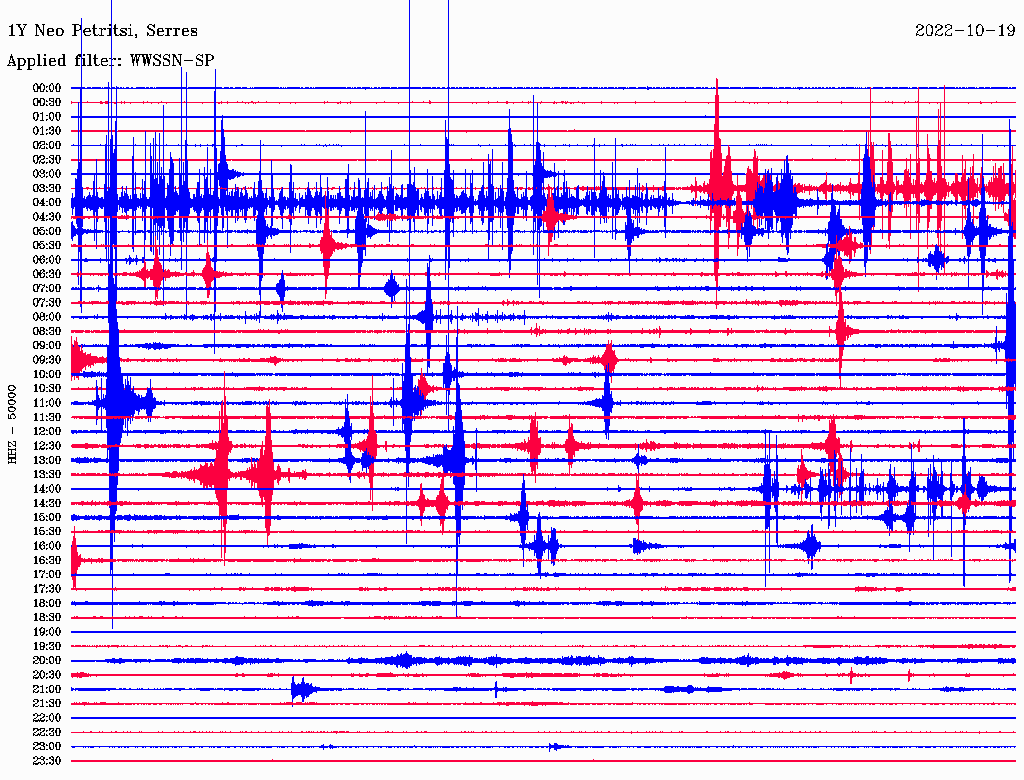Click the vertical HHZ - 50000 axis label

point(12,423)
